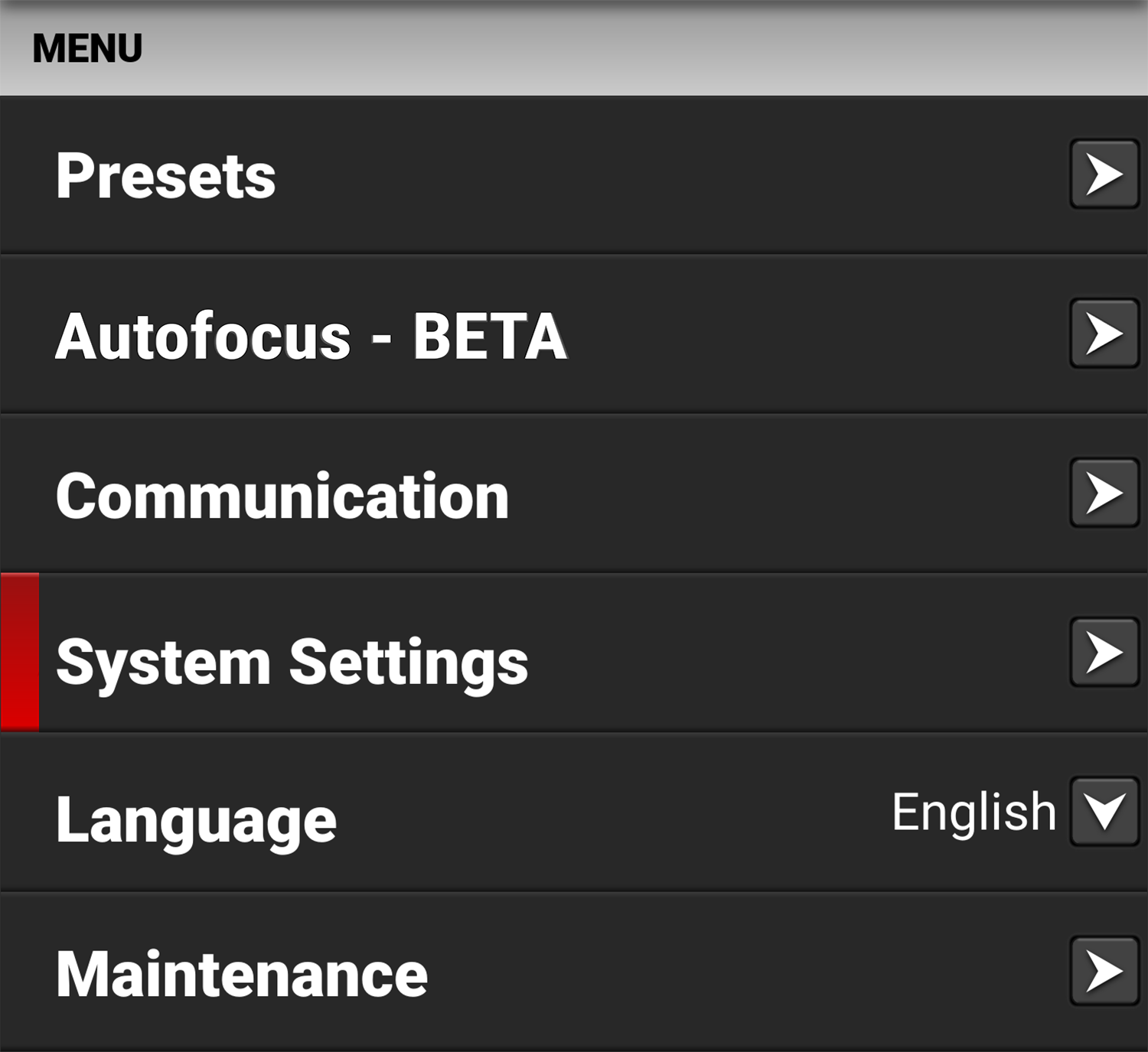Click the arrow icon next to Presets
The height and width of the screenshot is (1052, 1148).
(x=1103, y=177)
